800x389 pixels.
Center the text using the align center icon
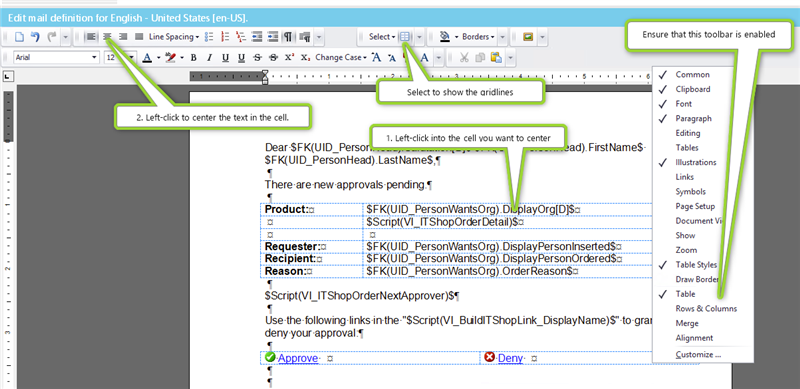click(x=107, y=37)
